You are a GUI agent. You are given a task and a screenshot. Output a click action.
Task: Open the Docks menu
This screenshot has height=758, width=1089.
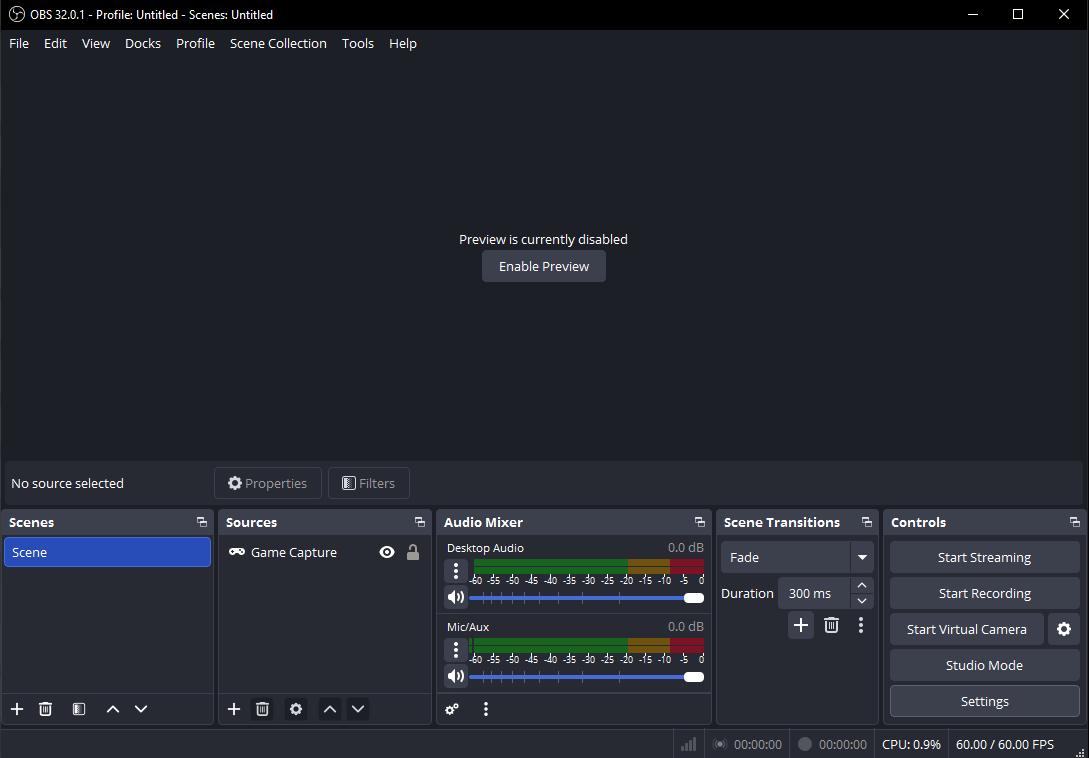click(143, 43)
